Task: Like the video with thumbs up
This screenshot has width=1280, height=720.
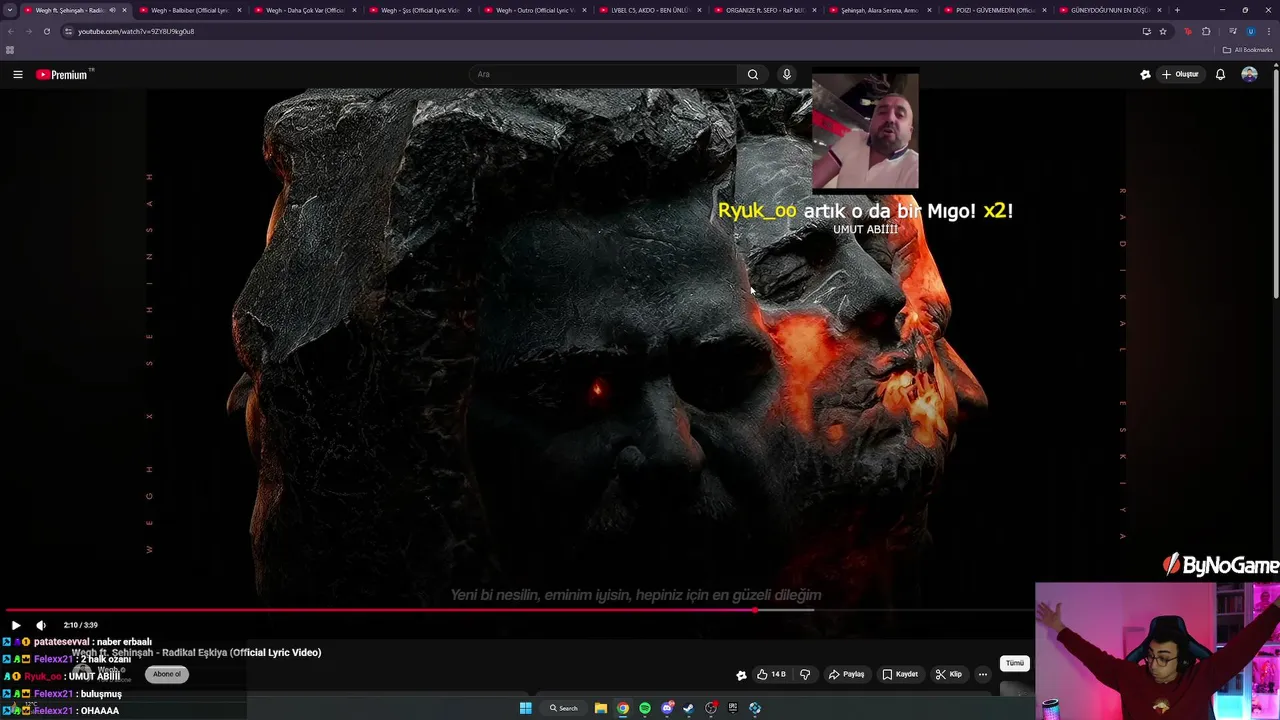Action: click(x=771, y=674)
